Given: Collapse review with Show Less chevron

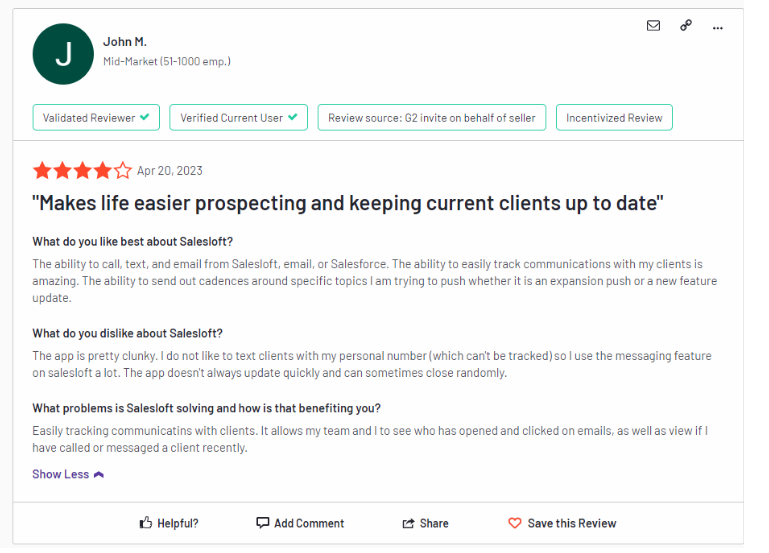Looking at the screenshot, I should point(99,475).
